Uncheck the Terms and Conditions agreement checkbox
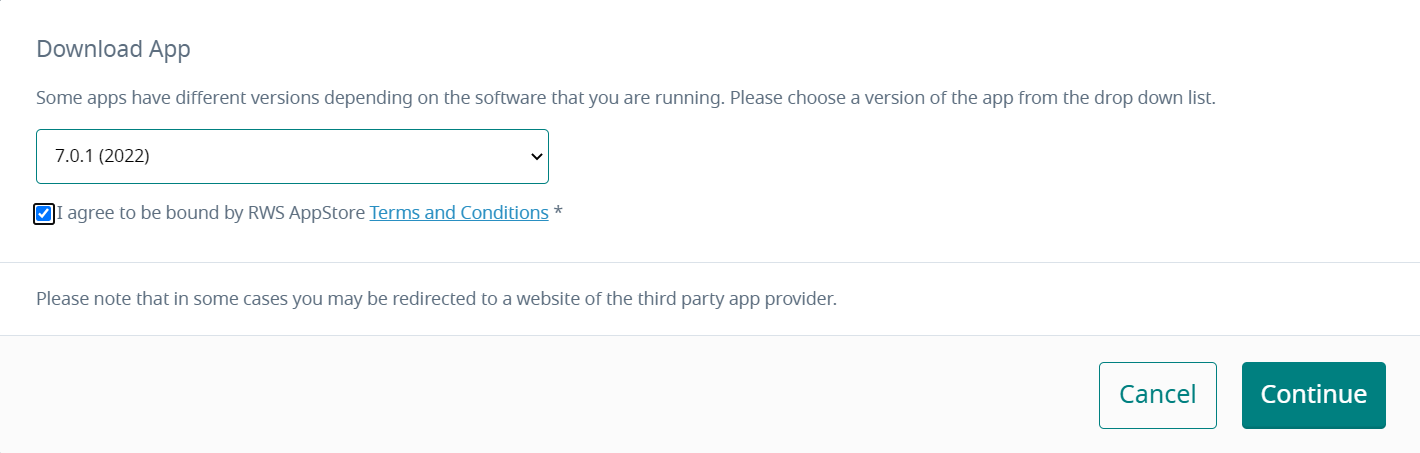 click(x=44, y=213)
